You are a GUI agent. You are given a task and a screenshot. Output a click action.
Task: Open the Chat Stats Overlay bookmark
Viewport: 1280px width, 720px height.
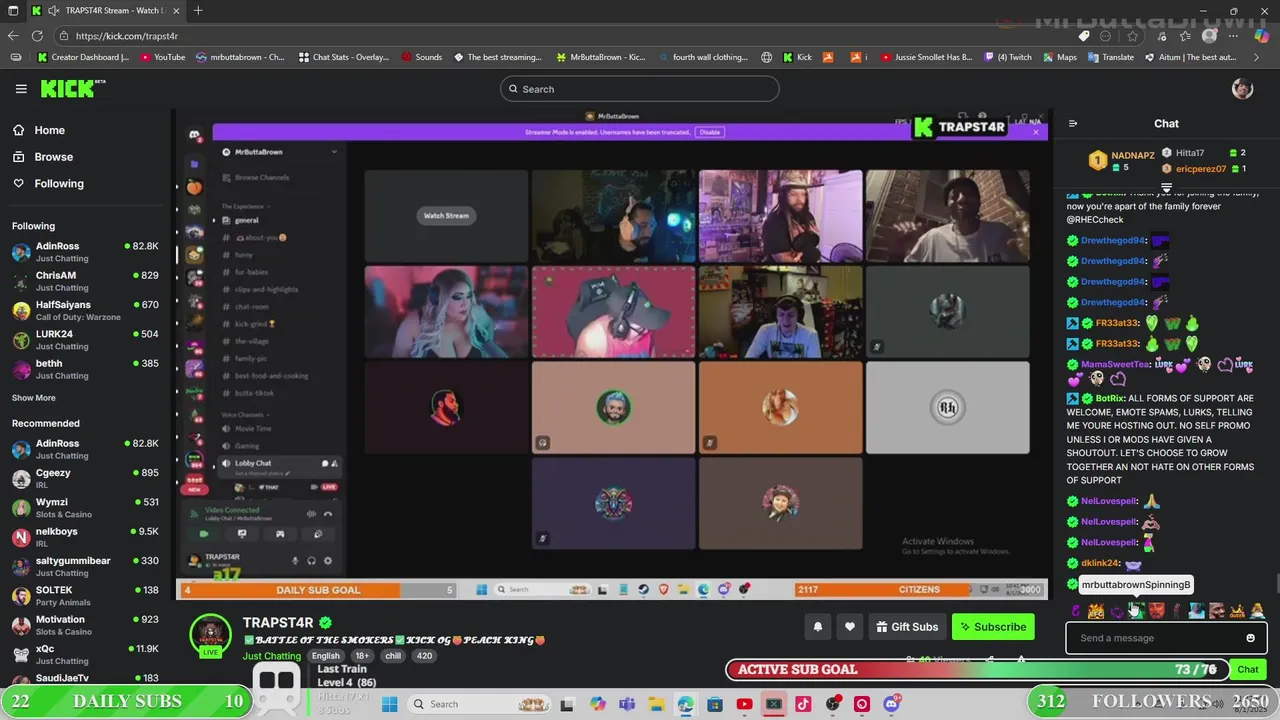(x=344, y=57)
